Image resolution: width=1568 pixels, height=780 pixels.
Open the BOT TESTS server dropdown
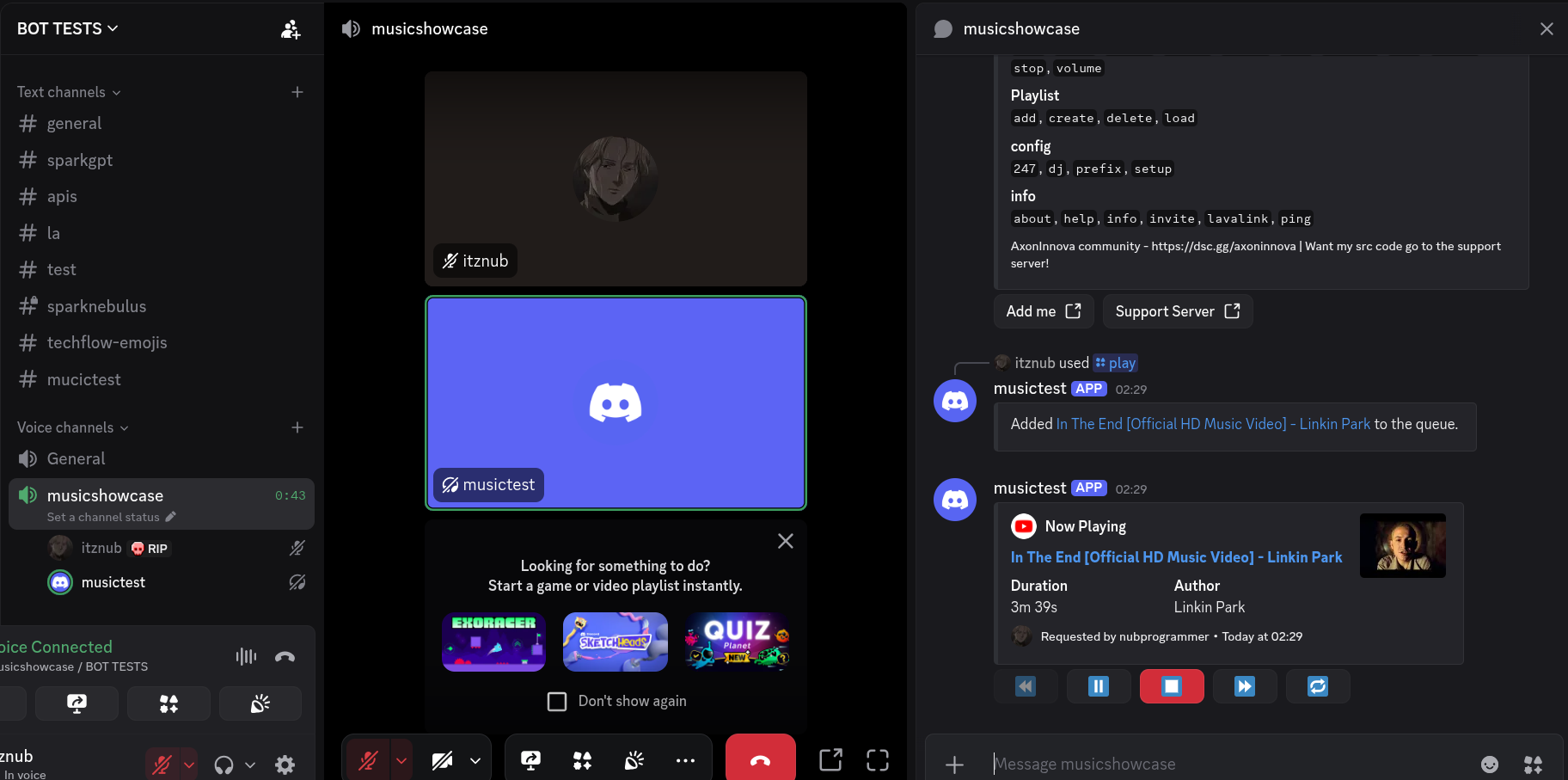coord(68,28)
